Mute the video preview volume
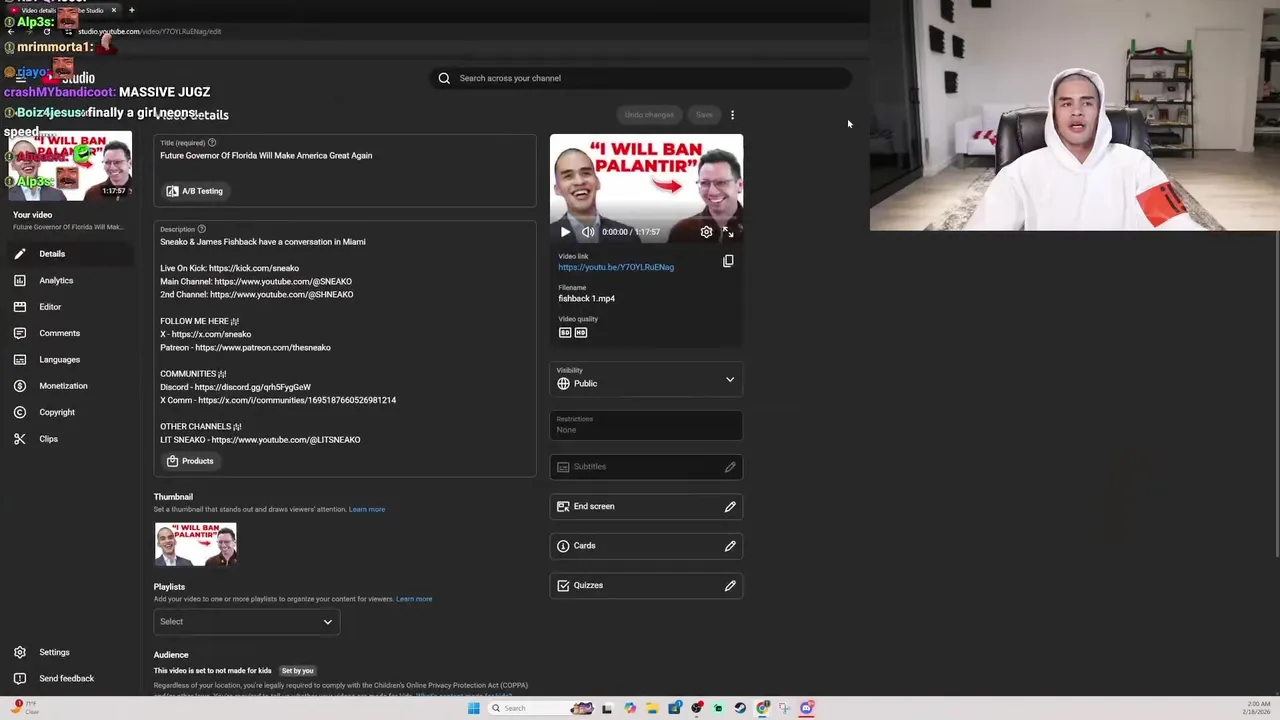1280x720 pixels. [x=588, y=232]
